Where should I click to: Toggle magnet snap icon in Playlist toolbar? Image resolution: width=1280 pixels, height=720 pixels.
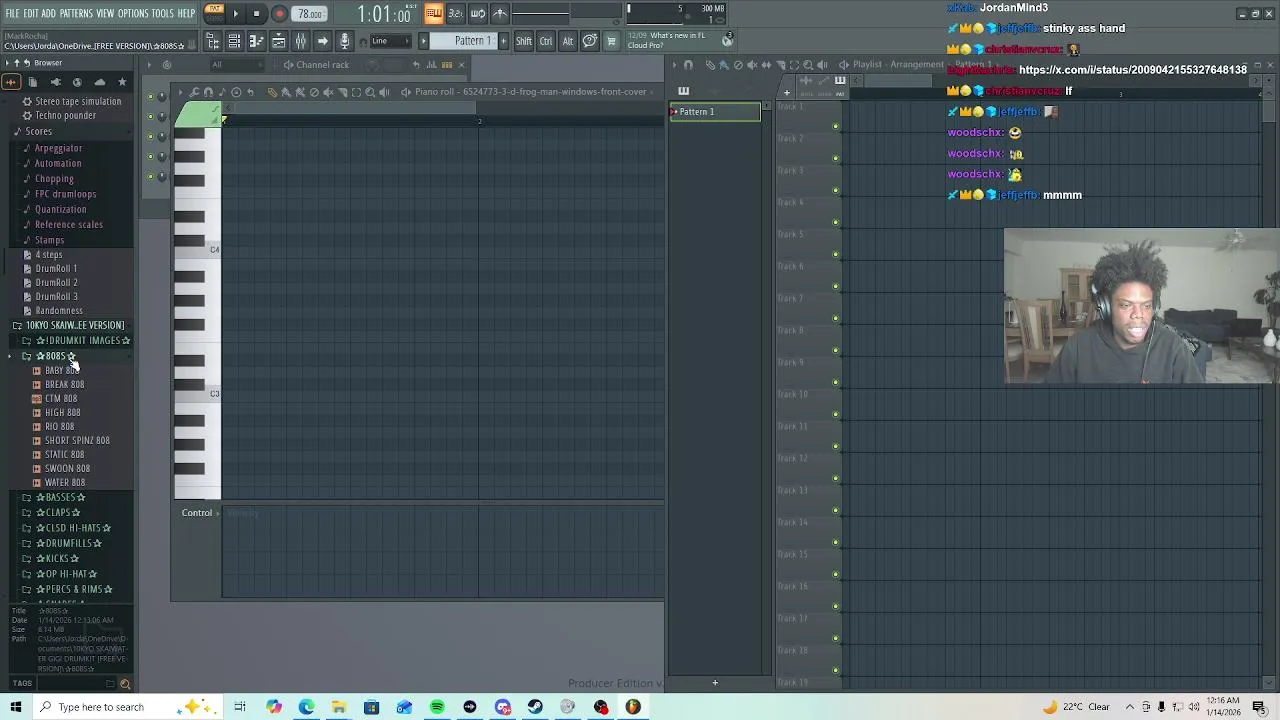pyautogui.click(x=688, y=65)
